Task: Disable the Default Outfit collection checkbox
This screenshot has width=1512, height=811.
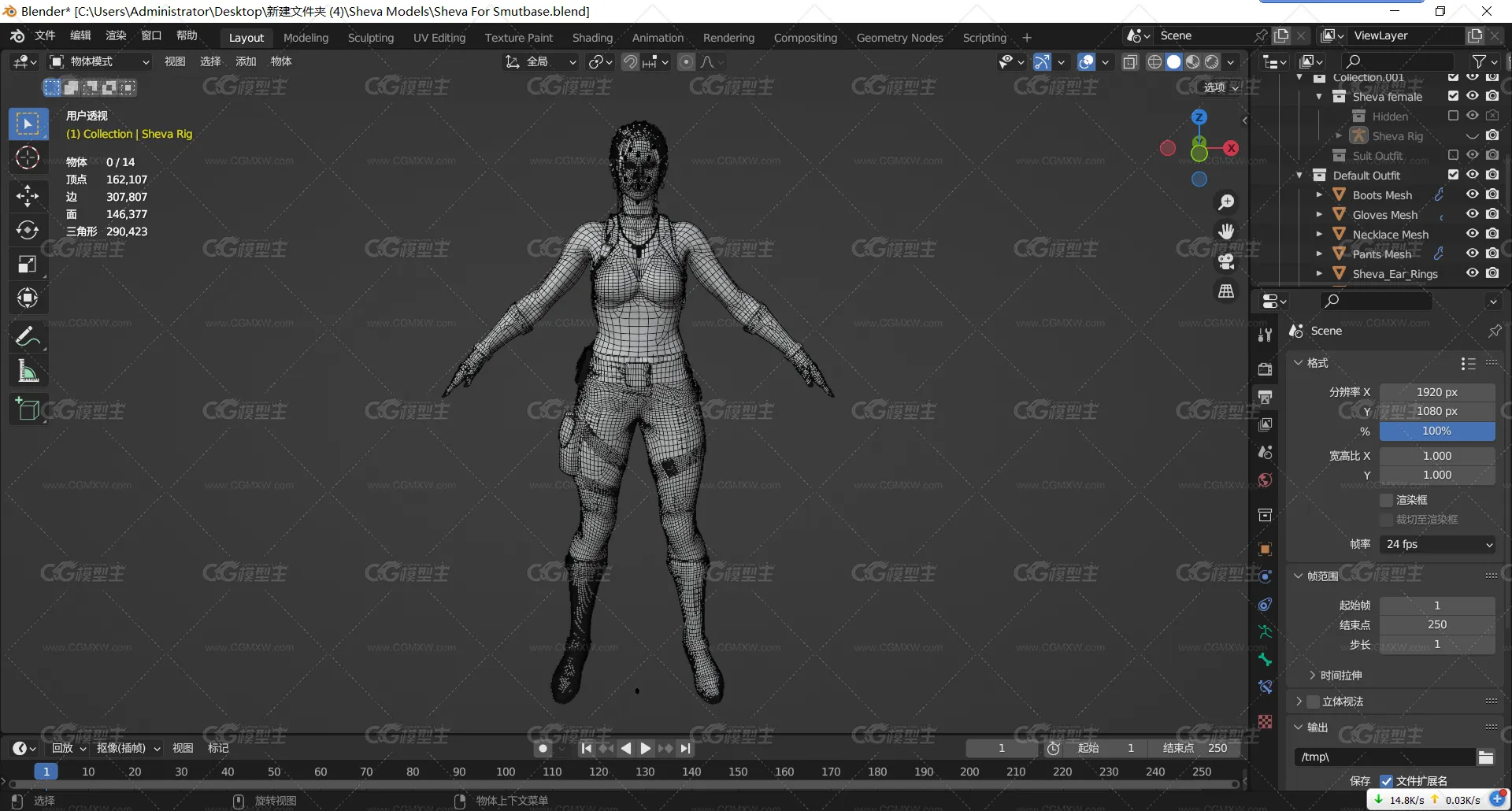Action: (1453, 175)
